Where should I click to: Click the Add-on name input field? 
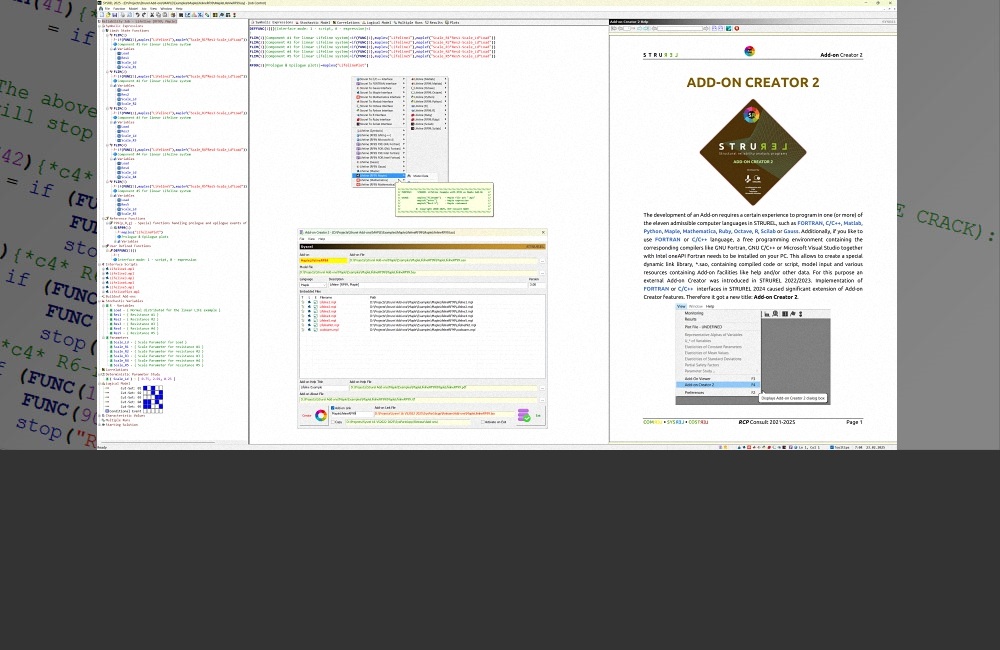[323, 260]
